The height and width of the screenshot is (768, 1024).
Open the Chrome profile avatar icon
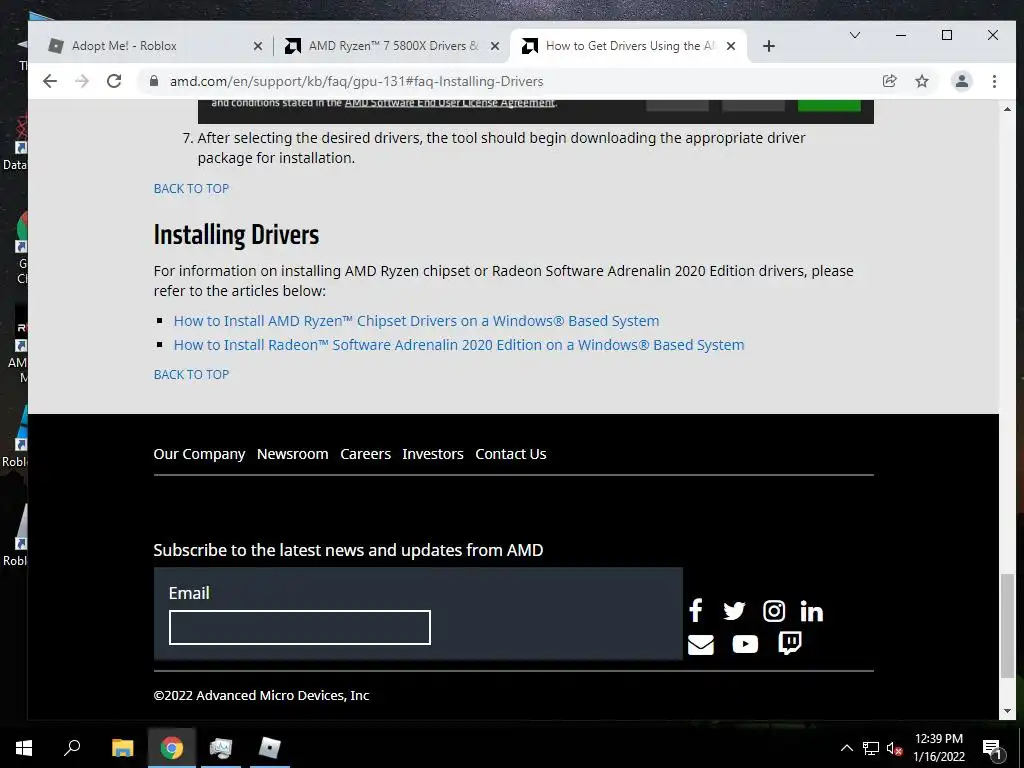961,81
